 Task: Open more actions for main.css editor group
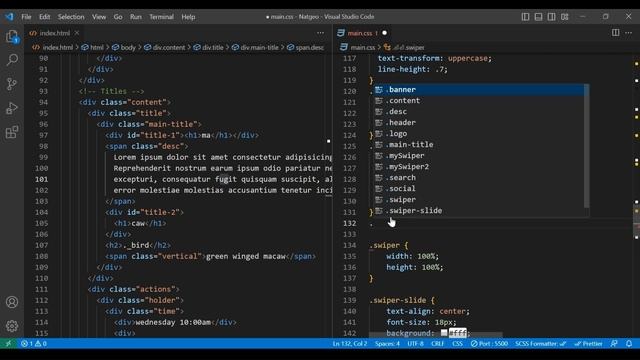[629, 33]
